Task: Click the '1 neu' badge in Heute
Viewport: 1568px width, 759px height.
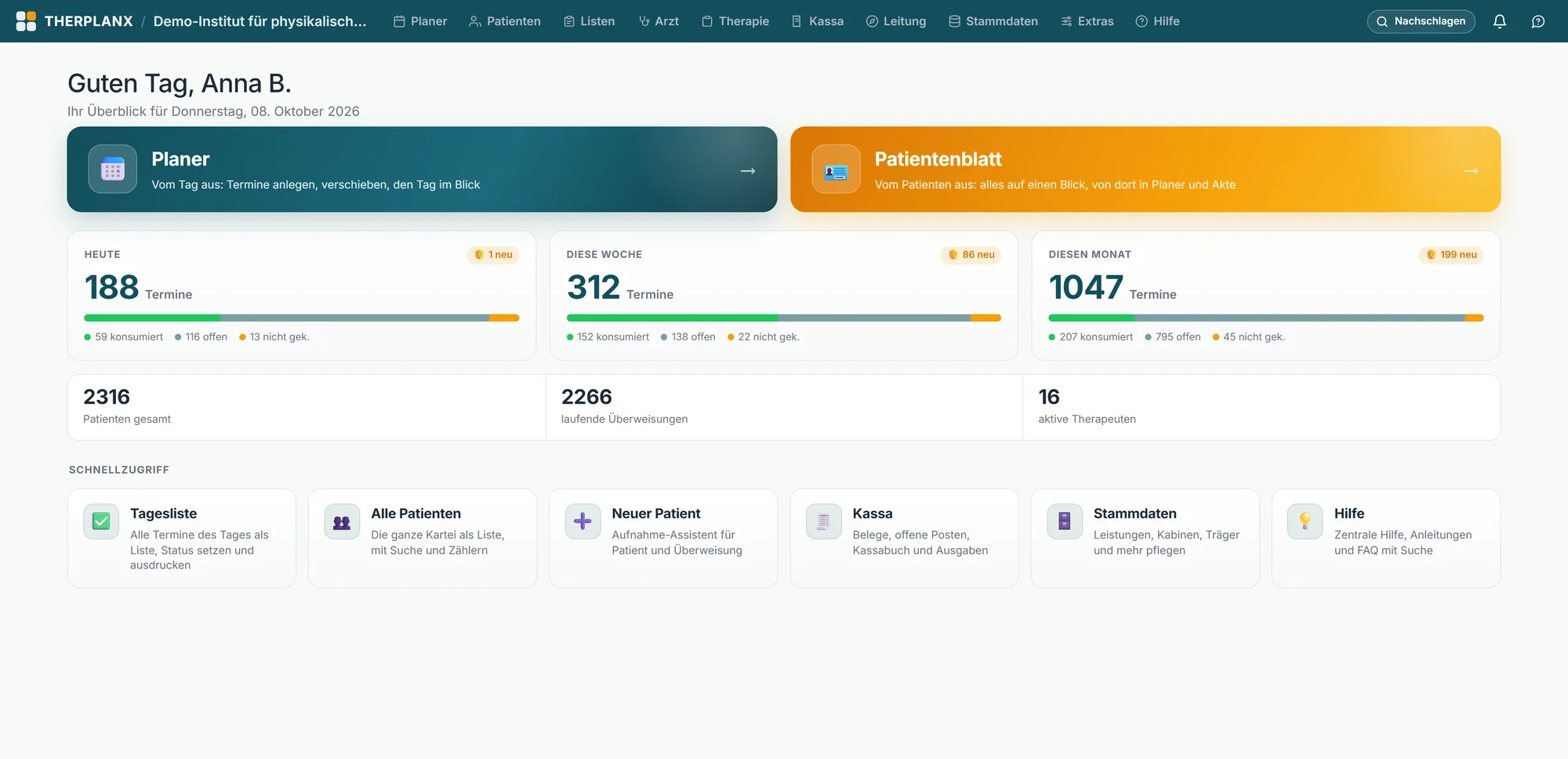Action: pos(493,255)
